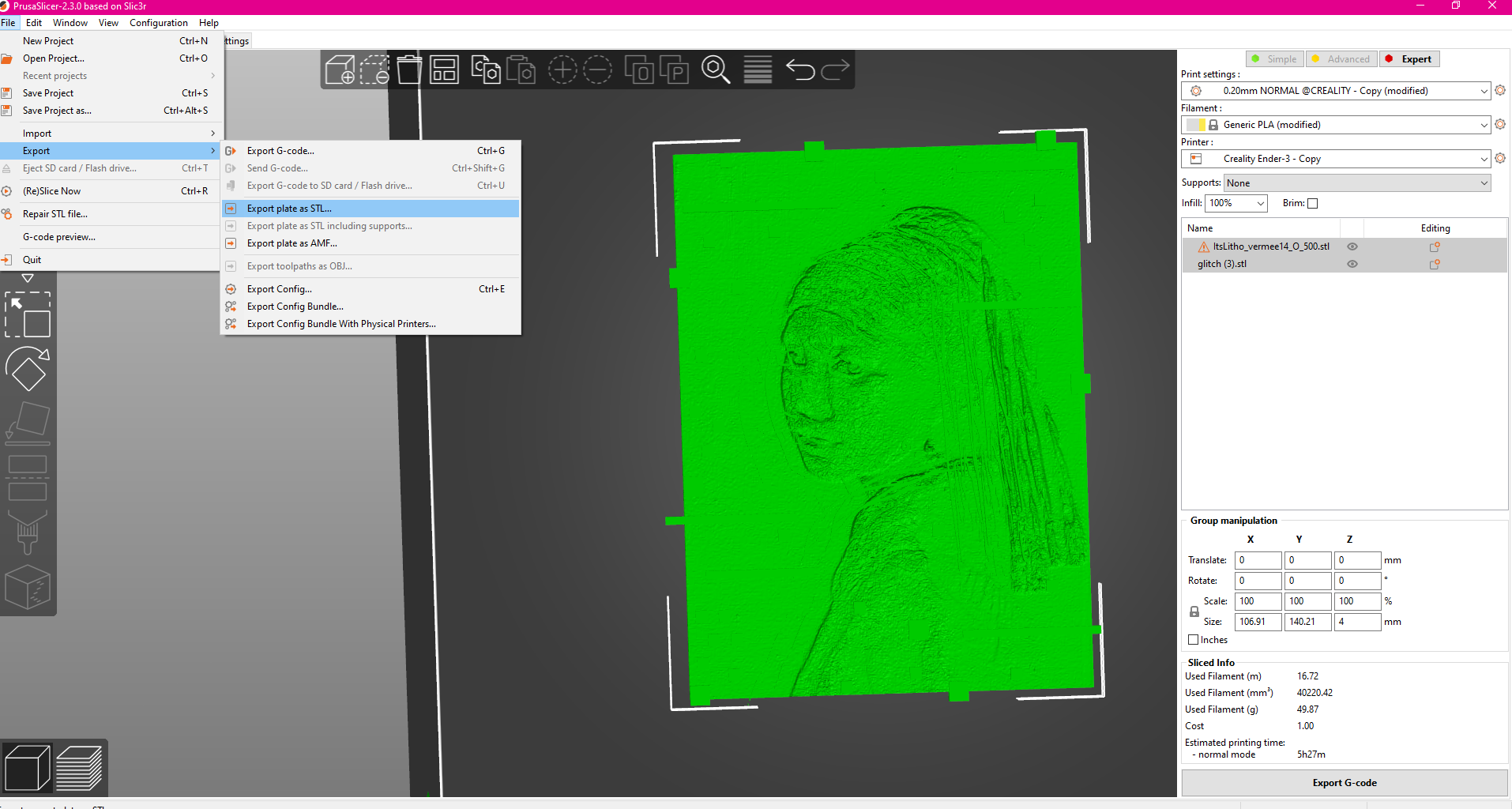This screenshot has height=809, width=1512.
Task: Click Quit in File menu
Action: (111, 260)
